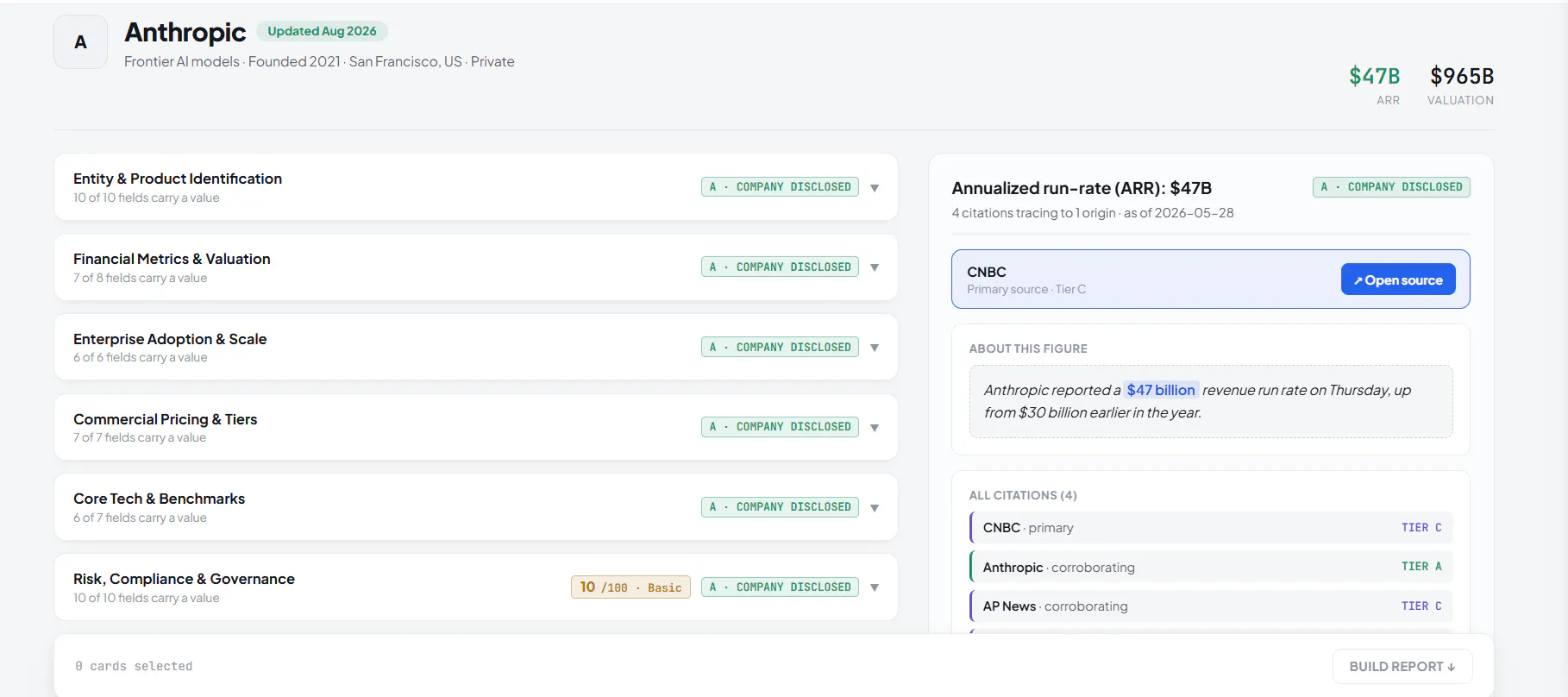Click the 'Enterprise Adoption & Scale' title
The height and width of the screenshot is (697, 1568).
coord(170,339)
